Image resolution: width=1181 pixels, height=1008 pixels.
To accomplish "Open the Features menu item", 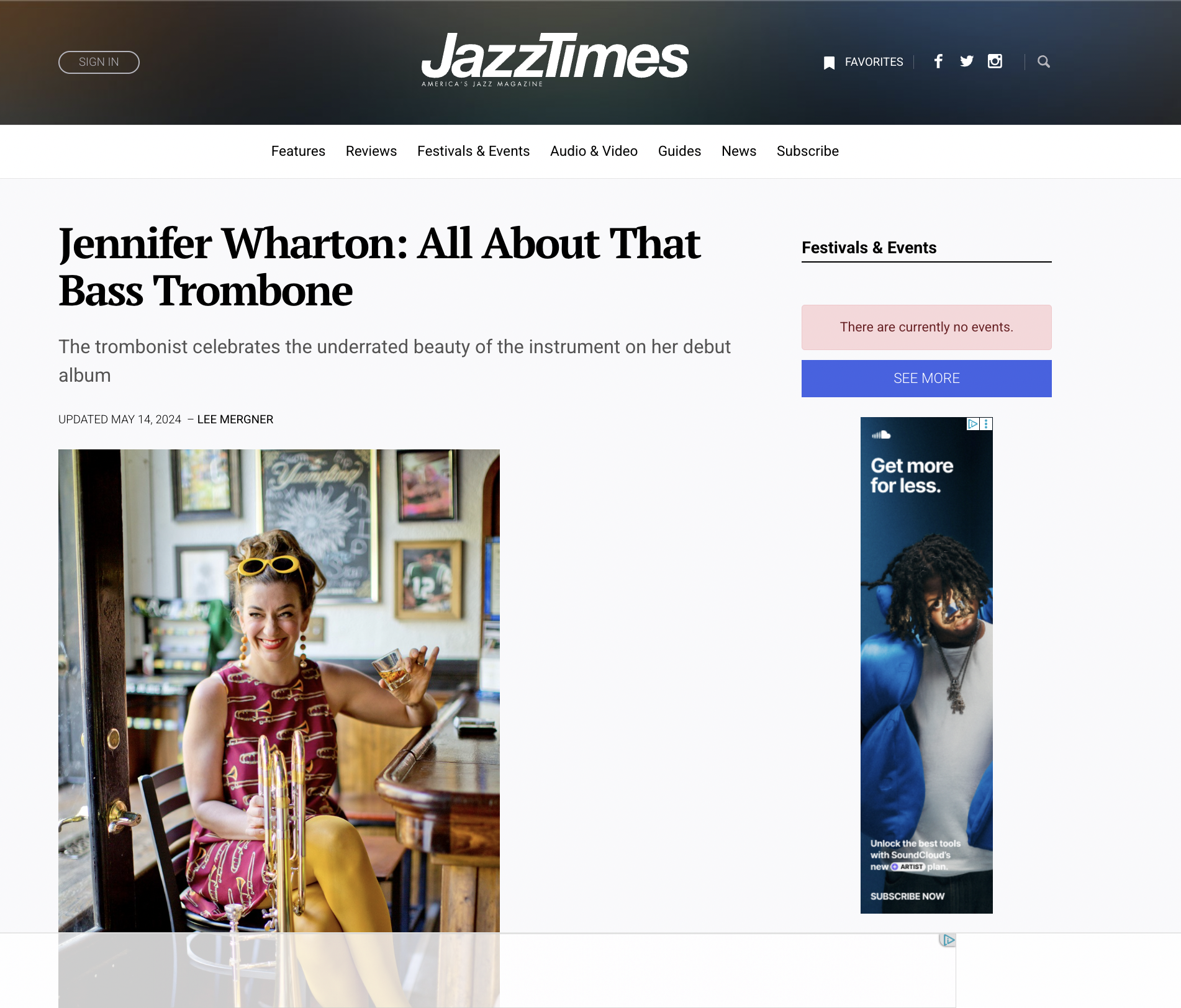I will (x=298, y=151).
